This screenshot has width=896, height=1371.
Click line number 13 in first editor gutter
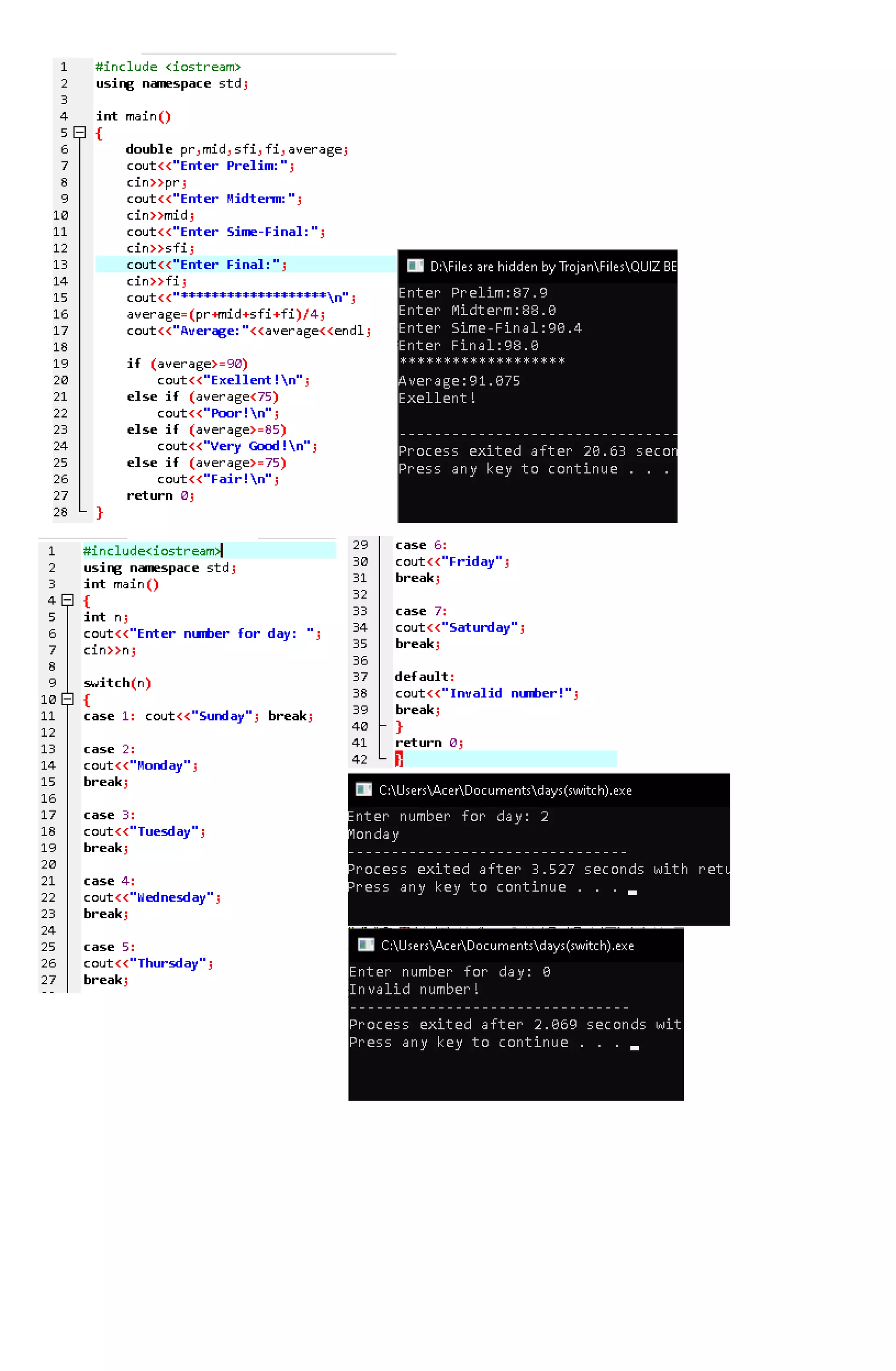(x=60, y=264)
